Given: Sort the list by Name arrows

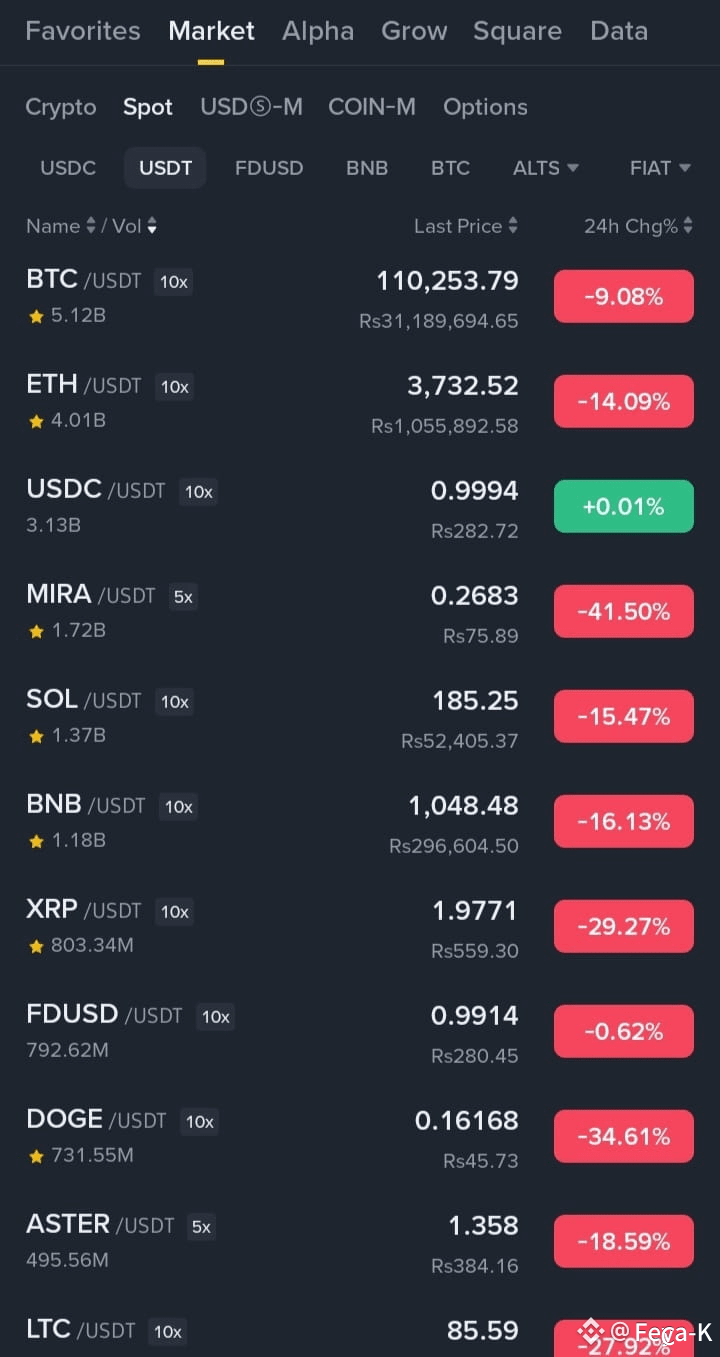Looking at the screenshot, I should tap(91, 226).
